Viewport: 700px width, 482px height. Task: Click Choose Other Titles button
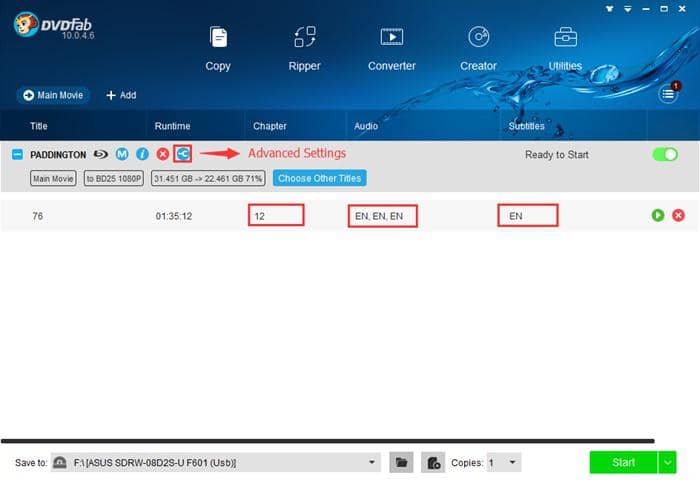click(320, 178)
